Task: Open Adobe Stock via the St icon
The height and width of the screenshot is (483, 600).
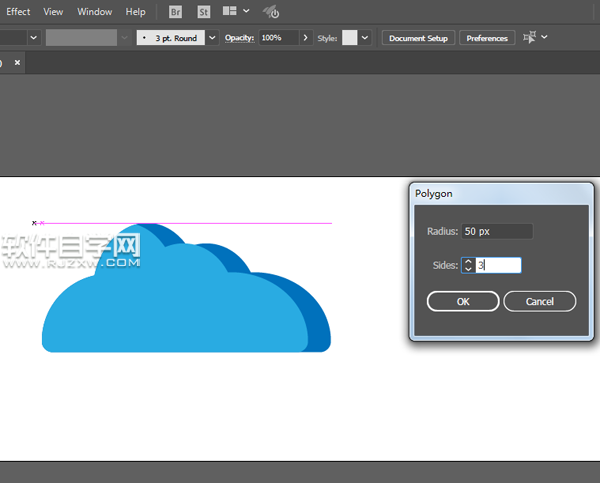Action: (204, 12)
